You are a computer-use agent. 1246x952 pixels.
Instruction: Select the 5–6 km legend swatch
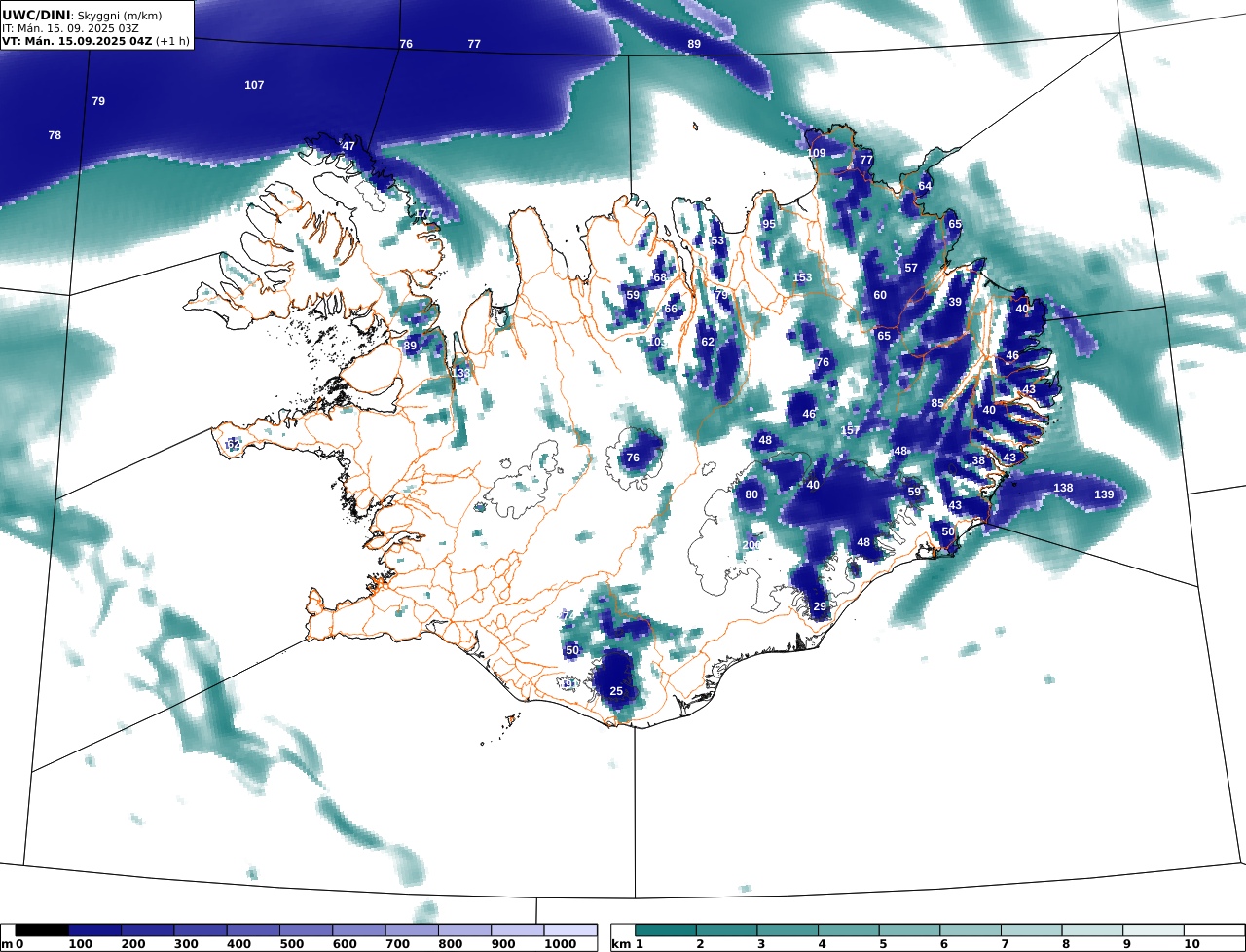tap(909, 931)
